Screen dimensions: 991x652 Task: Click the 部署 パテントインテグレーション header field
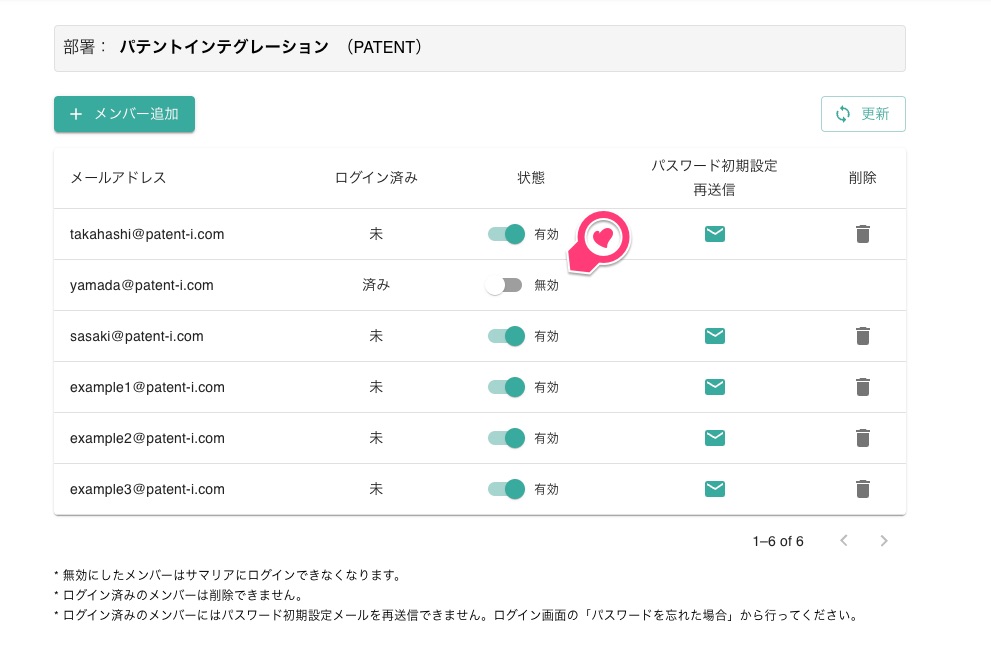[480, 48]
